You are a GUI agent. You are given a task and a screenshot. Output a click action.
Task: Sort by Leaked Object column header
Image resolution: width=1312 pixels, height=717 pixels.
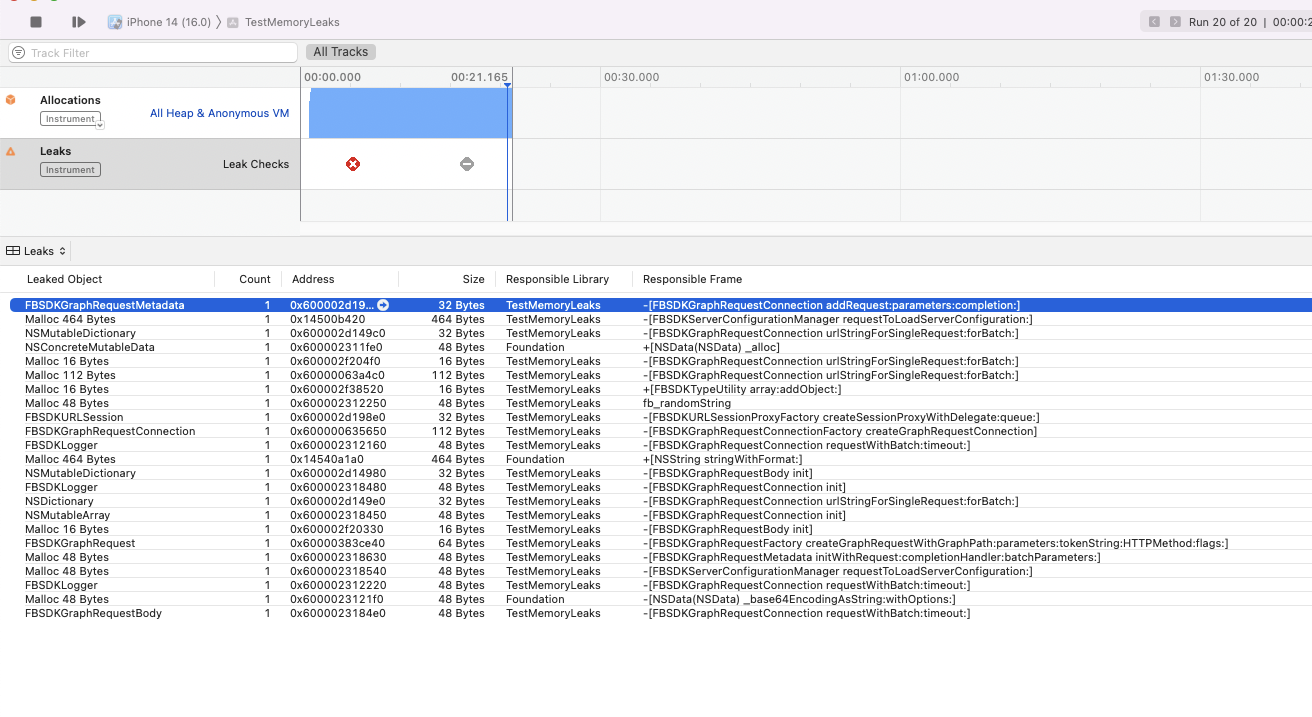click(64, 279)
